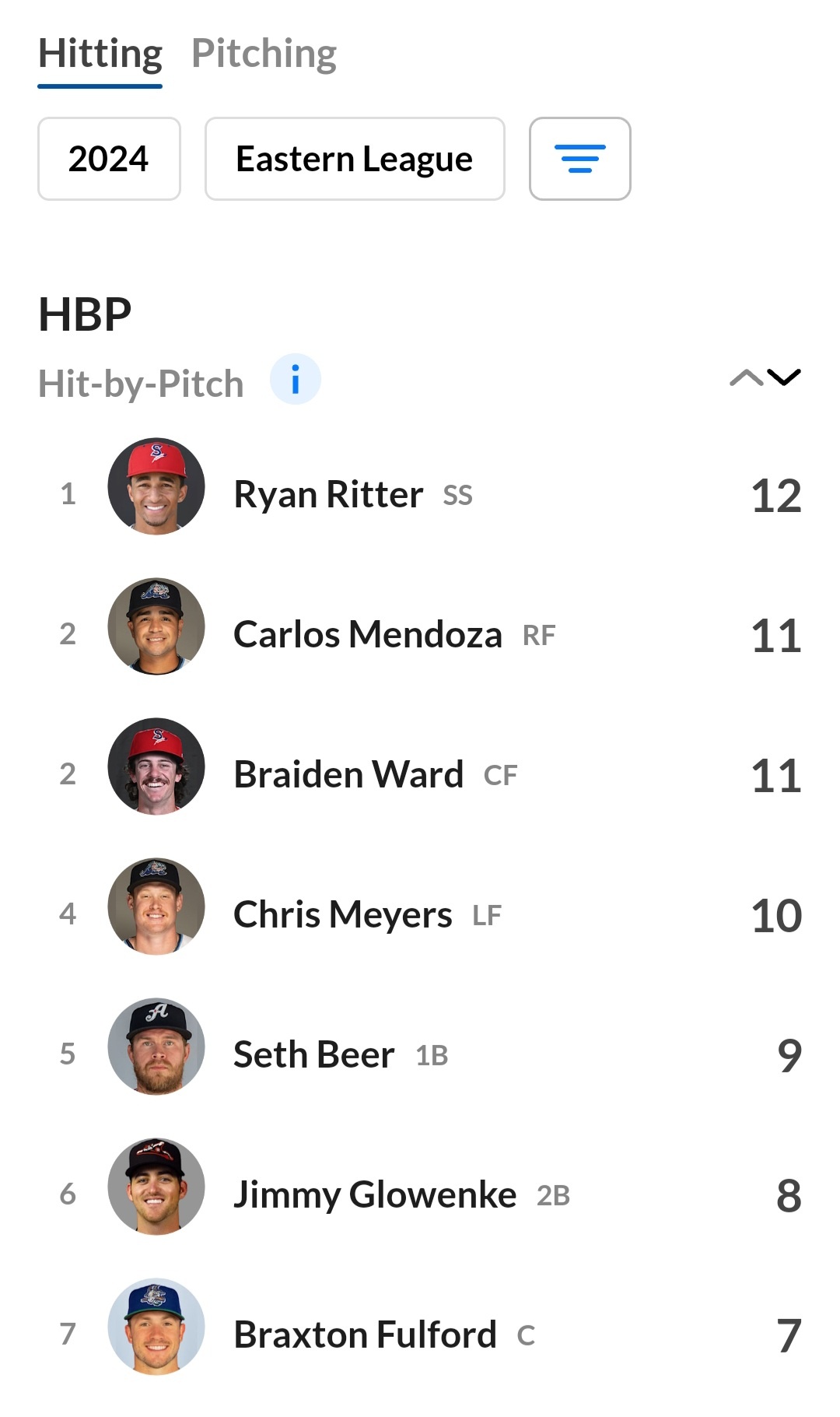Click the down chevron stat switcher

click(784, 377)
